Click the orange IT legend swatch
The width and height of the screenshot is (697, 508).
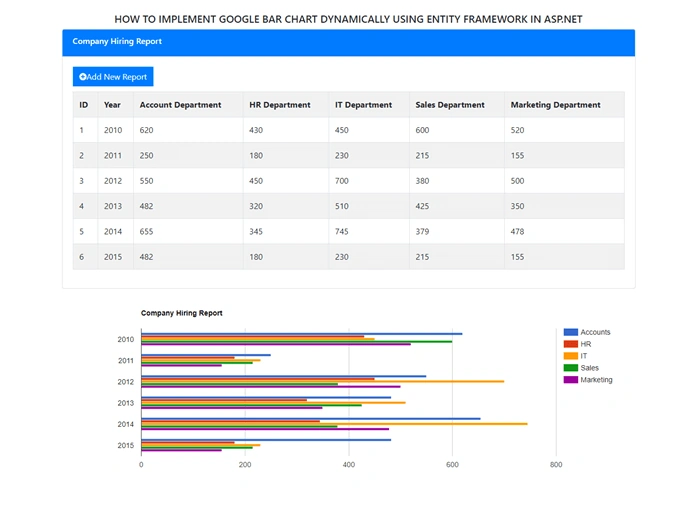(571, 356)
